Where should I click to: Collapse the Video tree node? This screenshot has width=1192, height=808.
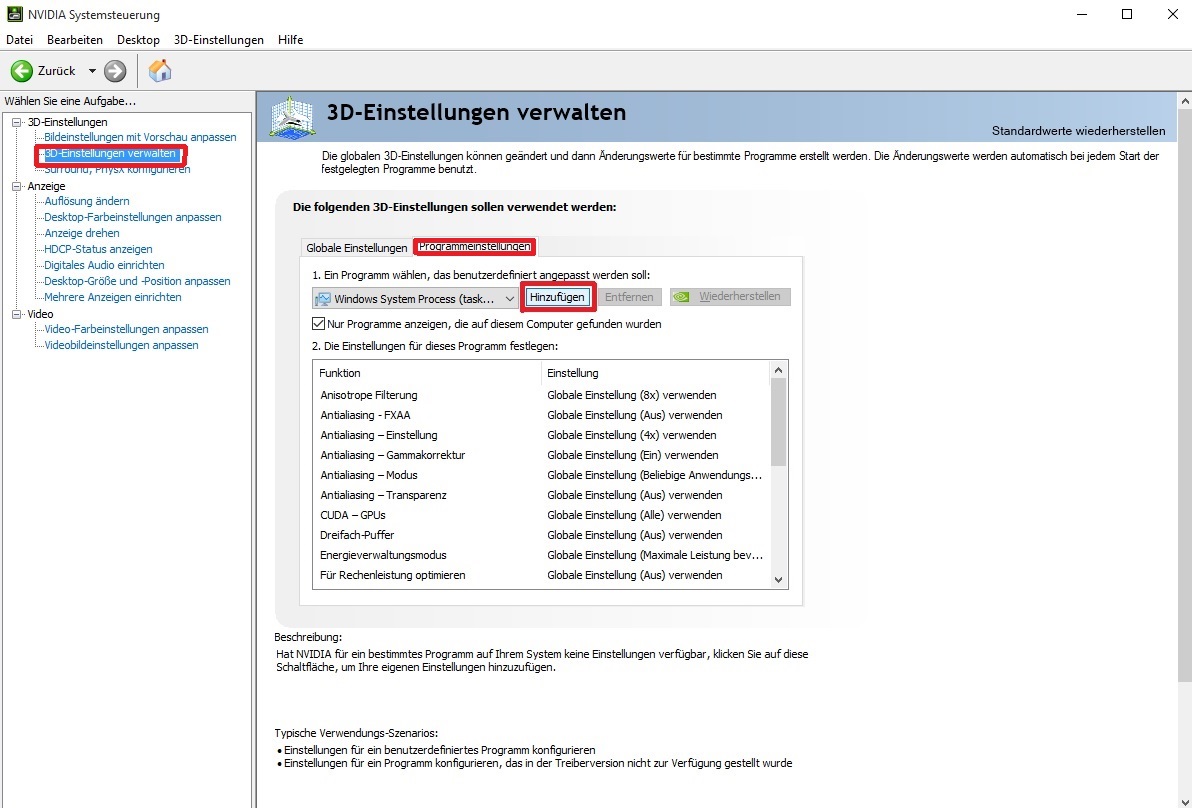(16, 314)
